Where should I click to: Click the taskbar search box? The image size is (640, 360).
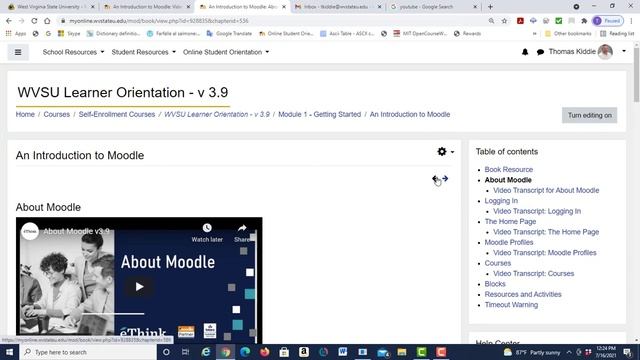pos(88,352)
